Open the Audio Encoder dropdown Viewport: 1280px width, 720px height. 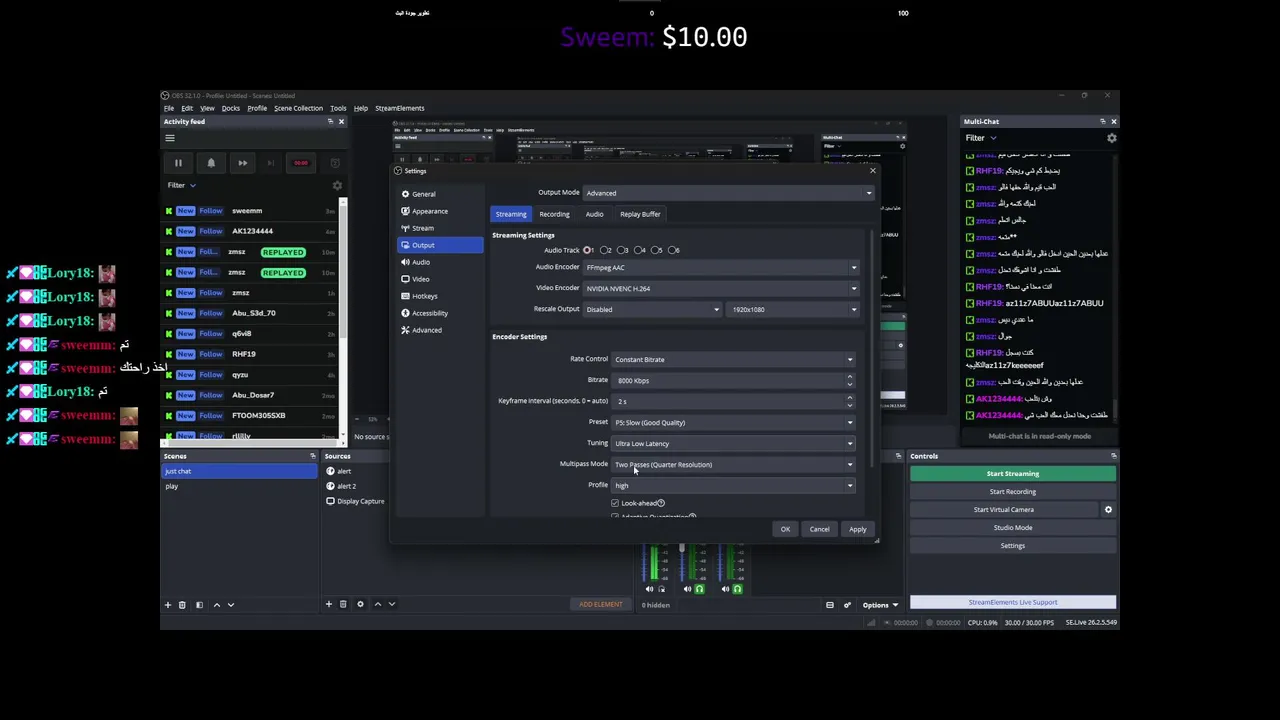pos(721,267)
